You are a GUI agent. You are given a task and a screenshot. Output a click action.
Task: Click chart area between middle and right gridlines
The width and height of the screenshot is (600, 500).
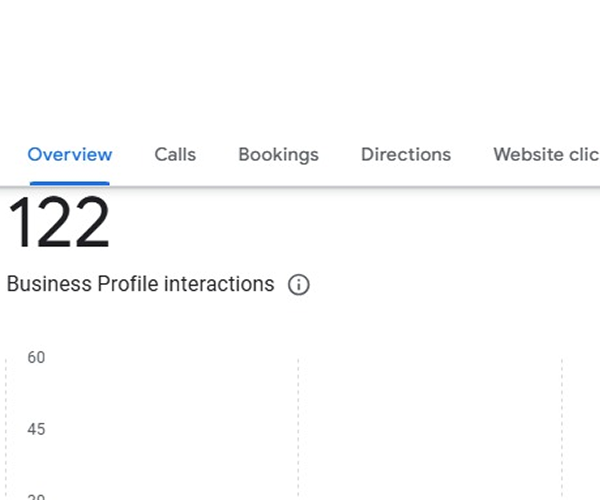coord(430,428)
